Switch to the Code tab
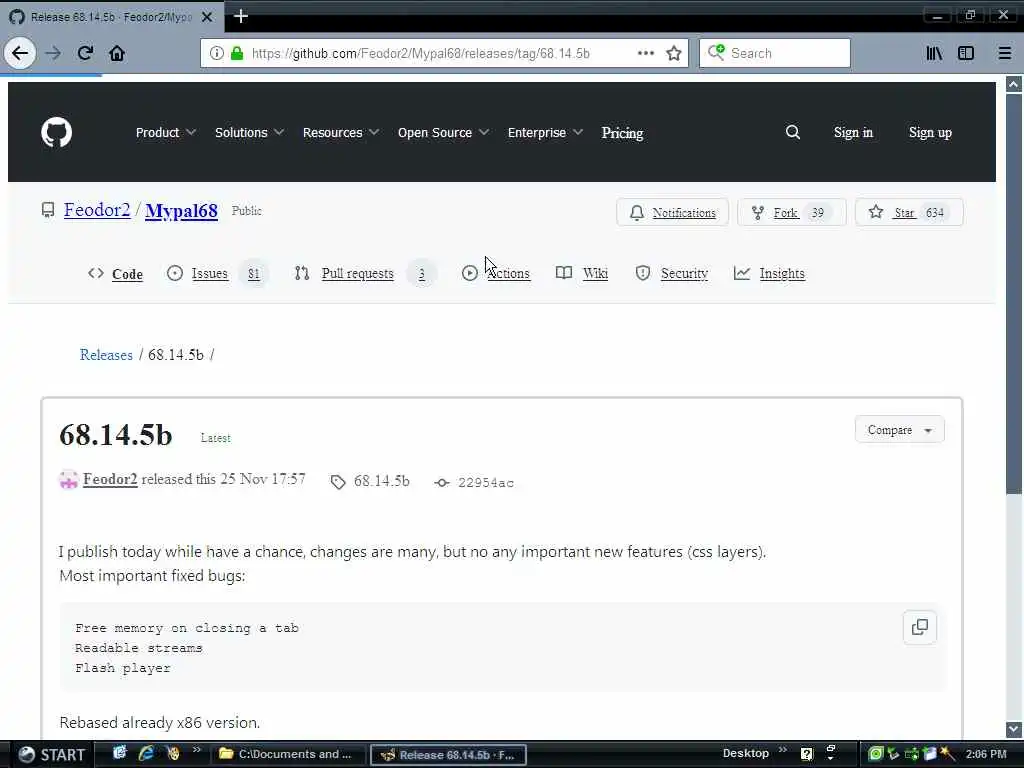The width and height of the screenshot is (1024, 768). coord(116,274)
